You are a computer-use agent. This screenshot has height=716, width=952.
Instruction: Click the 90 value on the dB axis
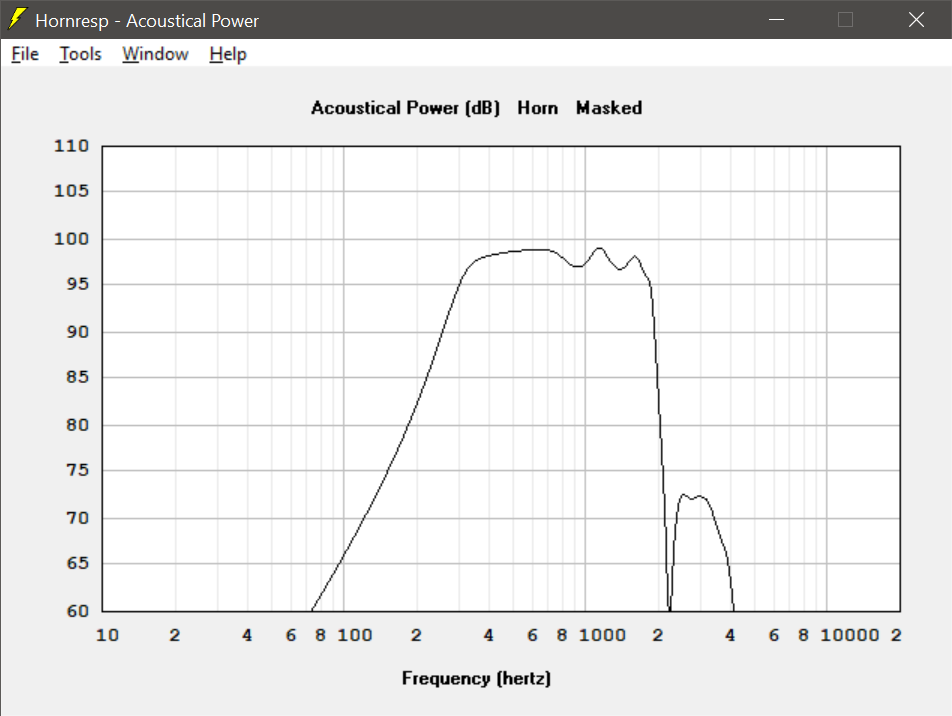coord(78,332)
